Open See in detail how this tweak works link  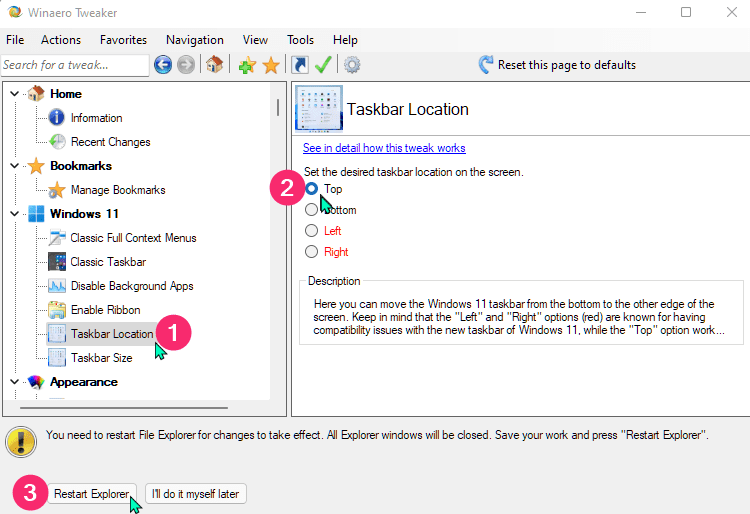384,148
